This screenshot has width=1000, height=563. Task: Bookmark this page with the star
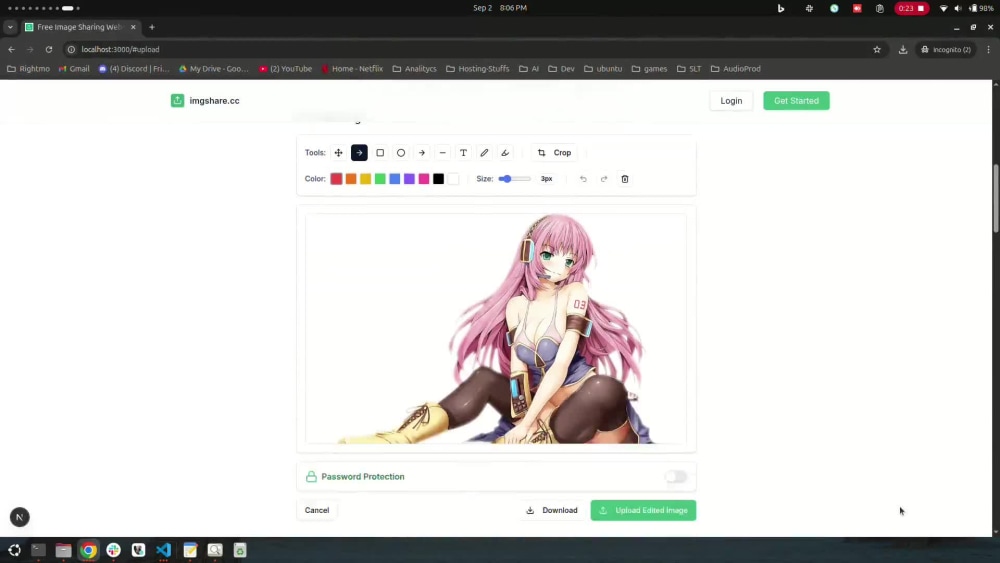pyautogui.click(x=877, y=49)
